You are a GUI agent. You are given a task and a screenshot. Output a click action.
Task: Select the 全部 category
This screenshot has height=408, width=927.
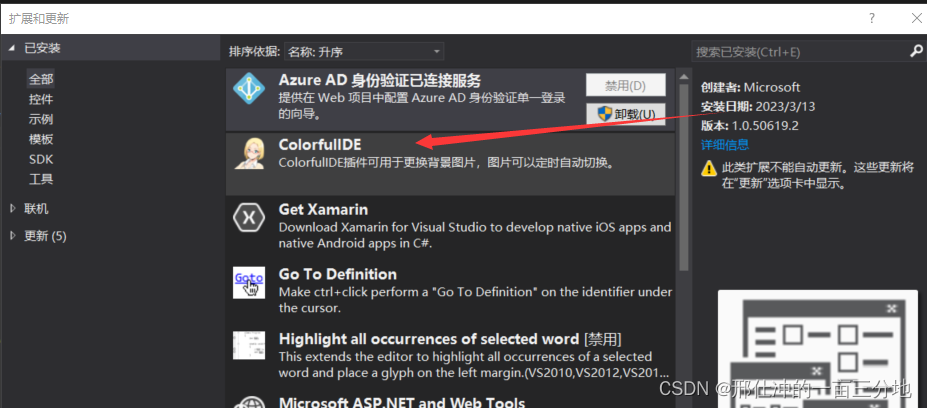click(41, 79)
